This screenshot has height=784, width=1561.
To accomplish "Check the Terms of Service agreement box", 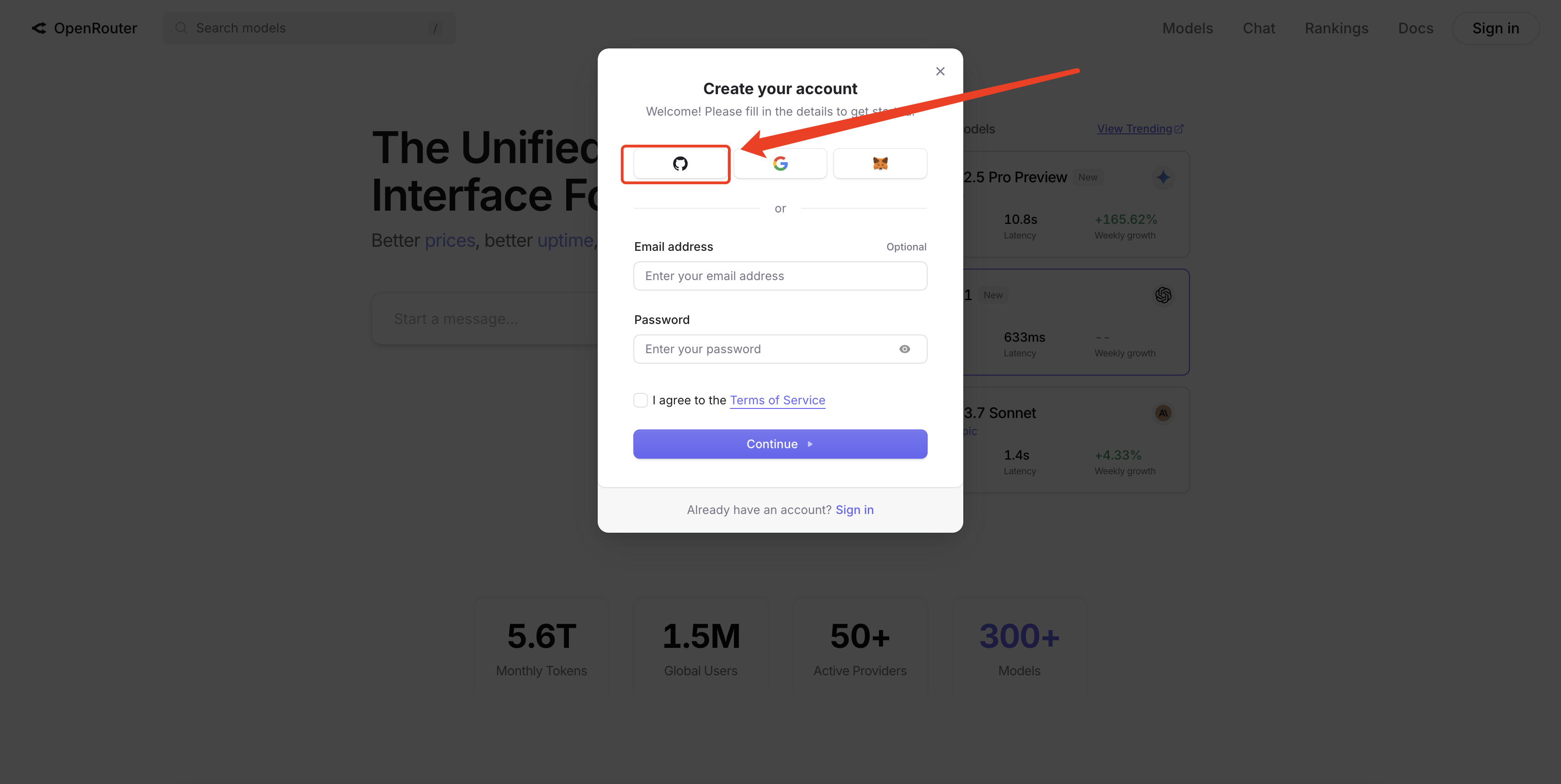I will [641, 400].
